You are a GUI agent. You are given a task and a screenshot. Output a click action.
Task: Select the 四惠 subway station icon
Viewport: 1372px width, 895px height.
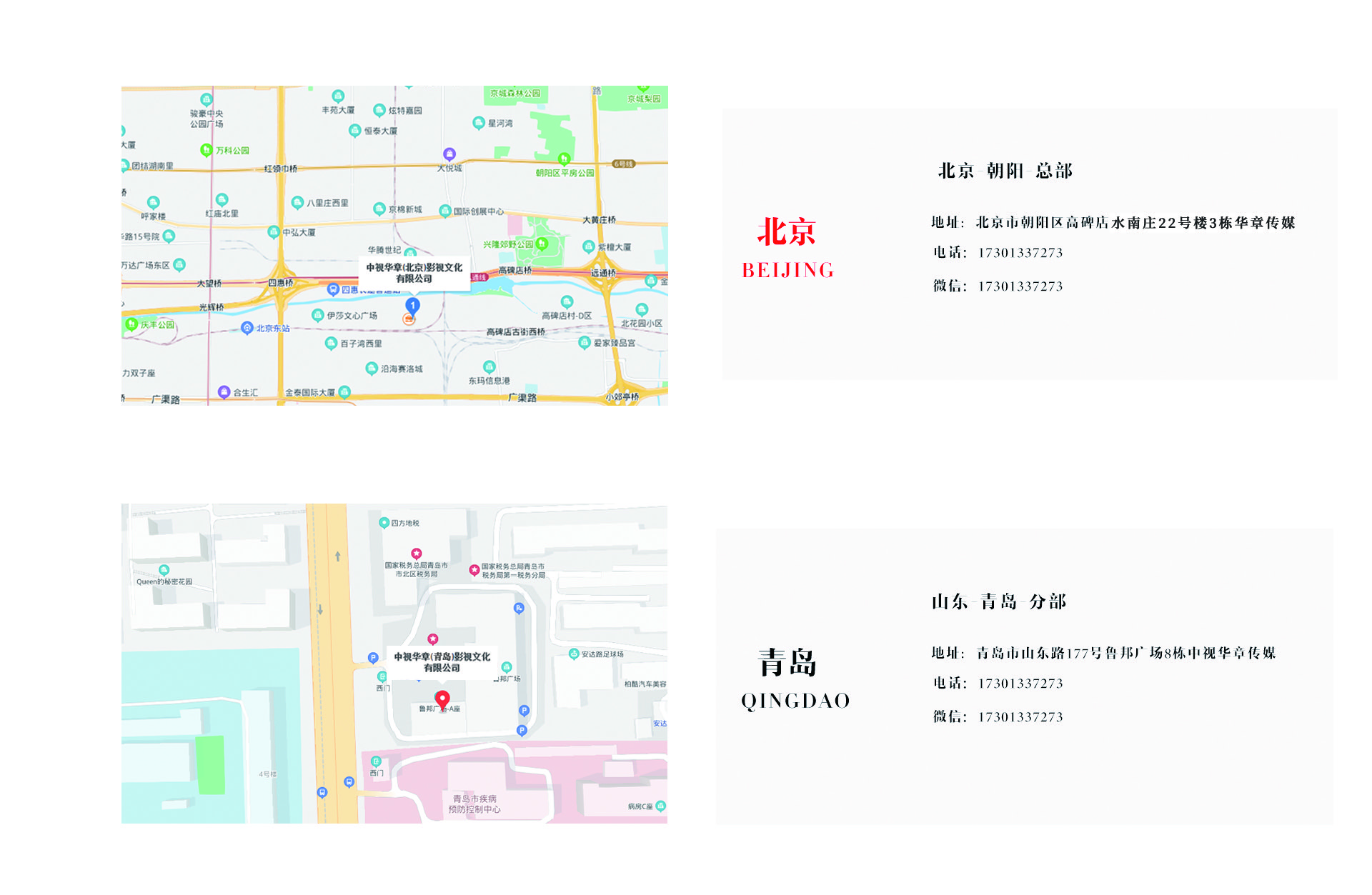[x=333, y=289]
